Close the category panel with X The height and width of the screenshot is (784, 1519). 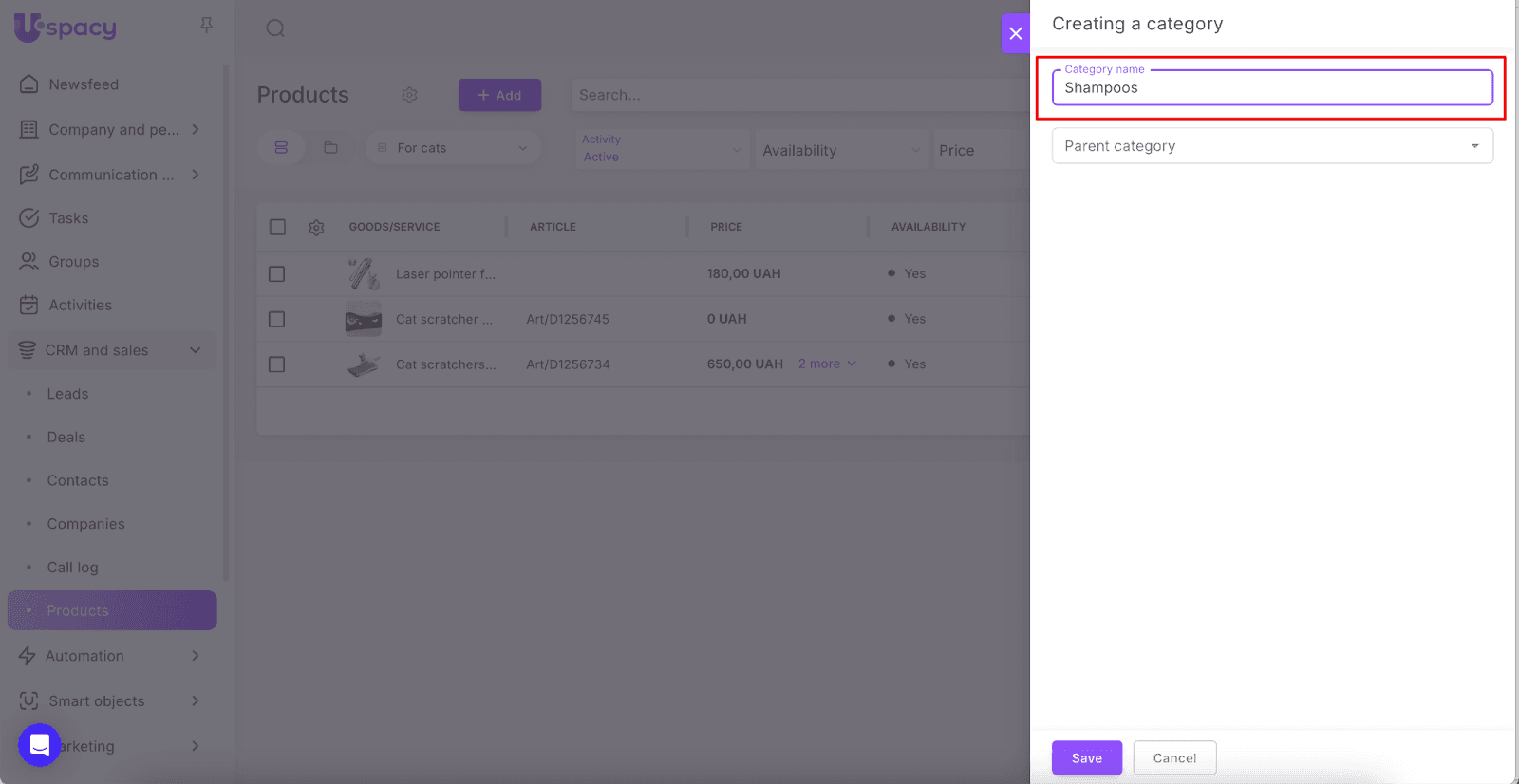pos(1015,33)
